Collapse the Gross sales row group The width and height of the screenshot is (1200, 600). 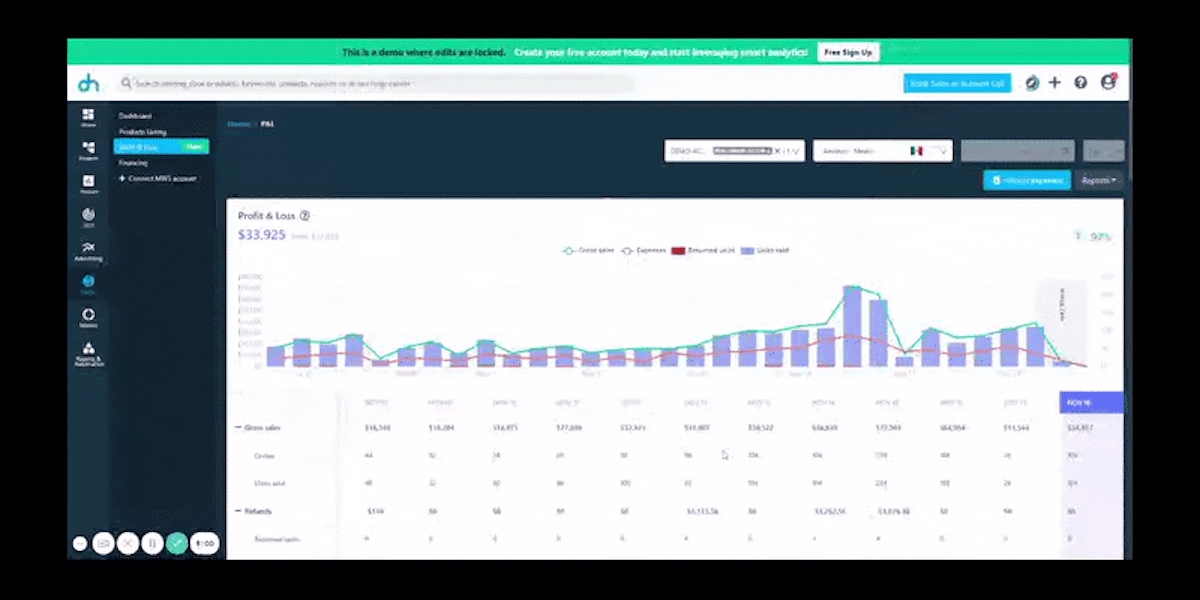click(238, 427)
